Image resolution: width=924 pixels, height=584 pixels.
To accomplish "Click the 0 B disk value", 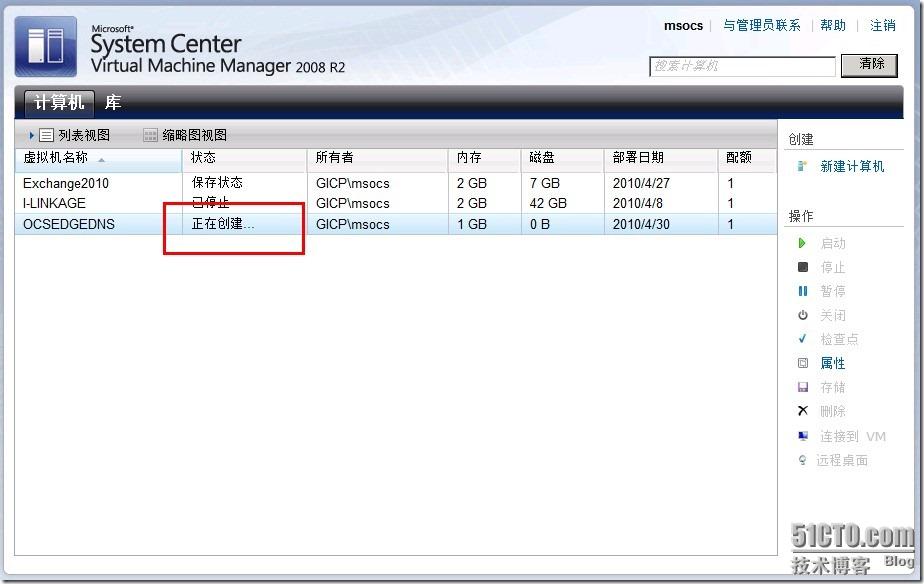I will point(540,224).
